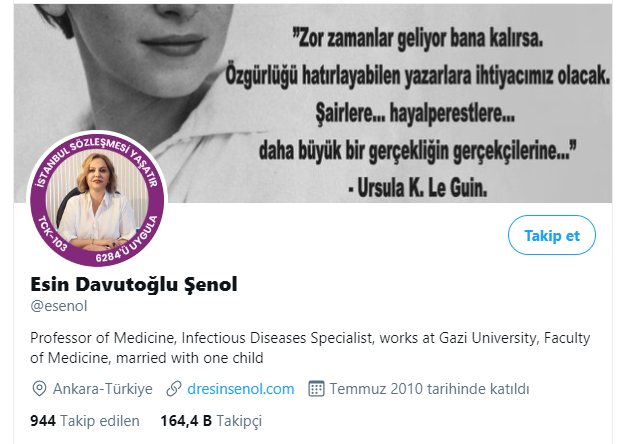Click the chain link icon
This screenshot has height=444, width=626.
point(174,389)
